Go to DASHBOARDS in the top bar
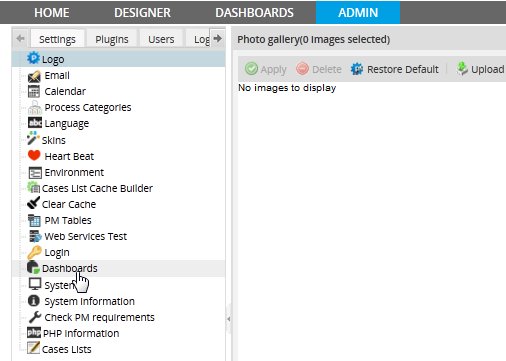 (x=254, y=13)
